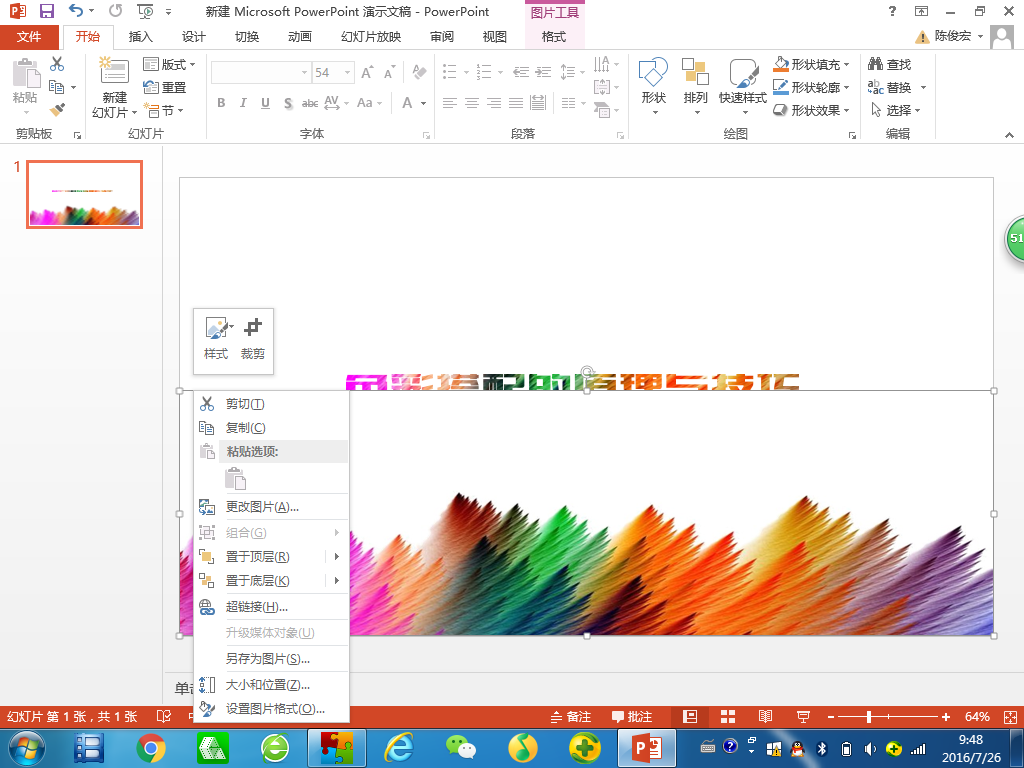Click numbered list icon
This screenshot has height=768, width=1024.
click(x=484, y=72)
